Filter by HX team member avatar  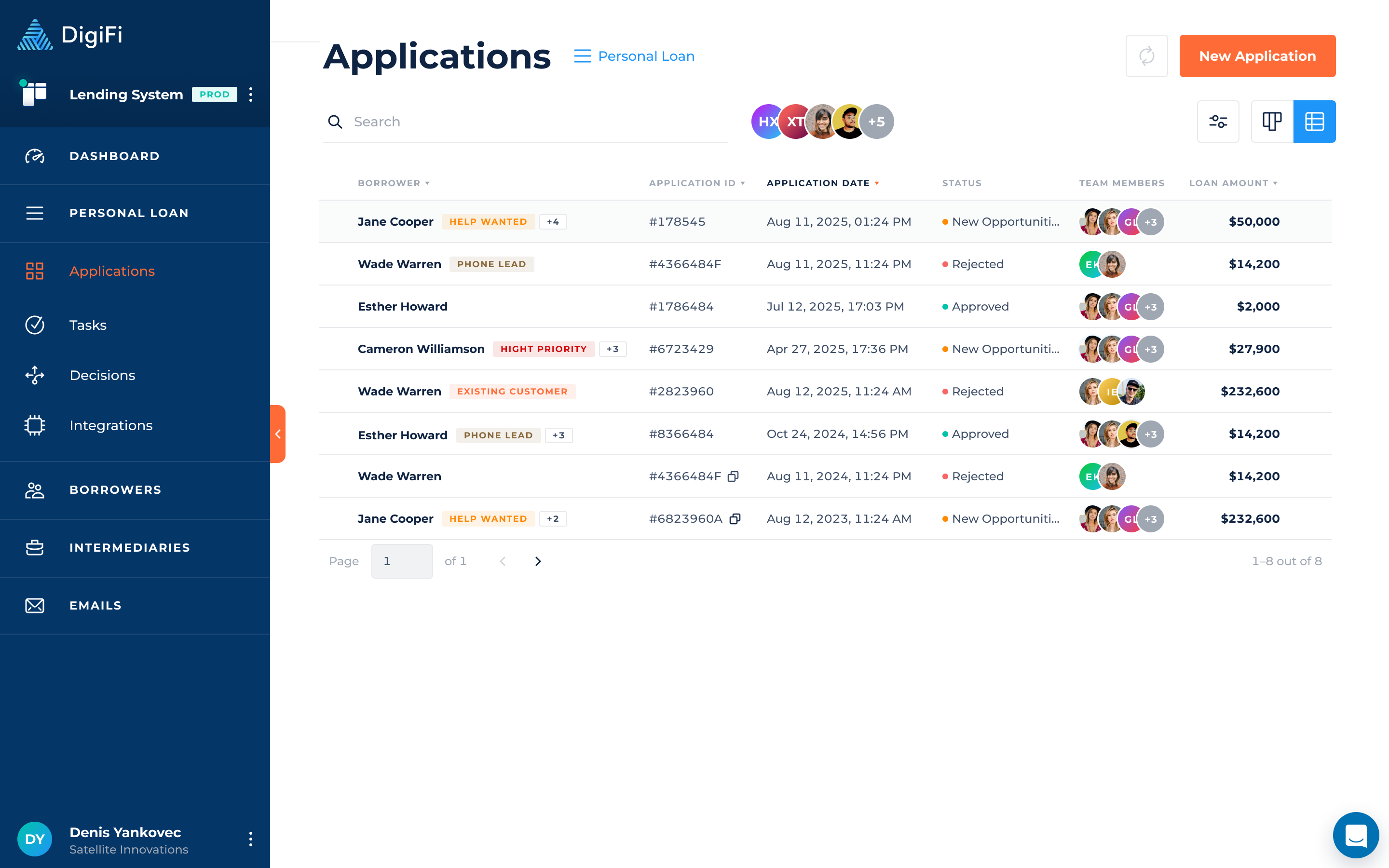[x=766, y=122]
